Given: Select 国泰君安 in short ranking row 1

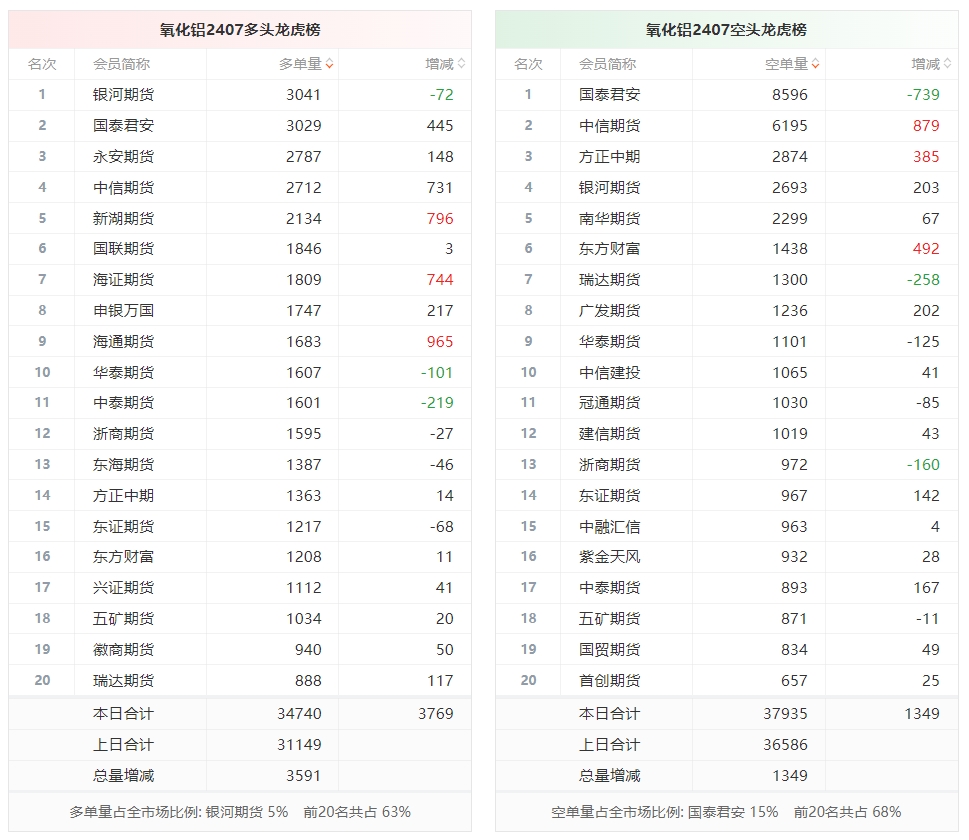Looking at the screenshot, I should pos(609,95).
